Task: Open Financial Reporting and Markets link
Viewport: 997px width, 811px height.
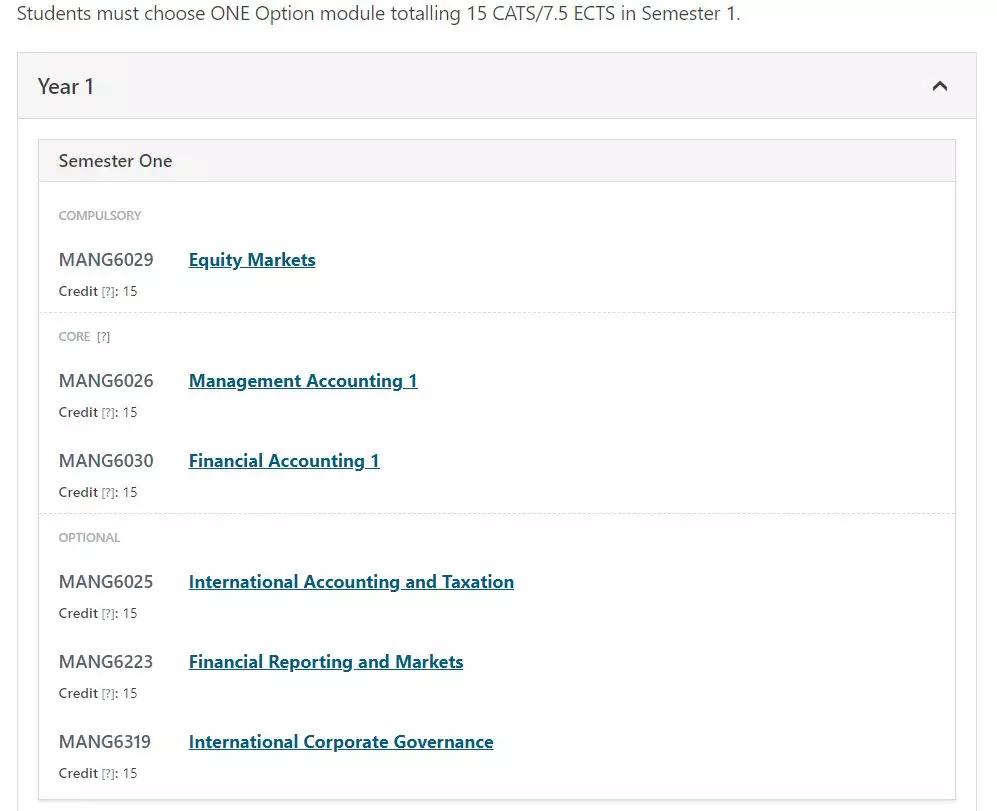Action: (x=326, y=662)
